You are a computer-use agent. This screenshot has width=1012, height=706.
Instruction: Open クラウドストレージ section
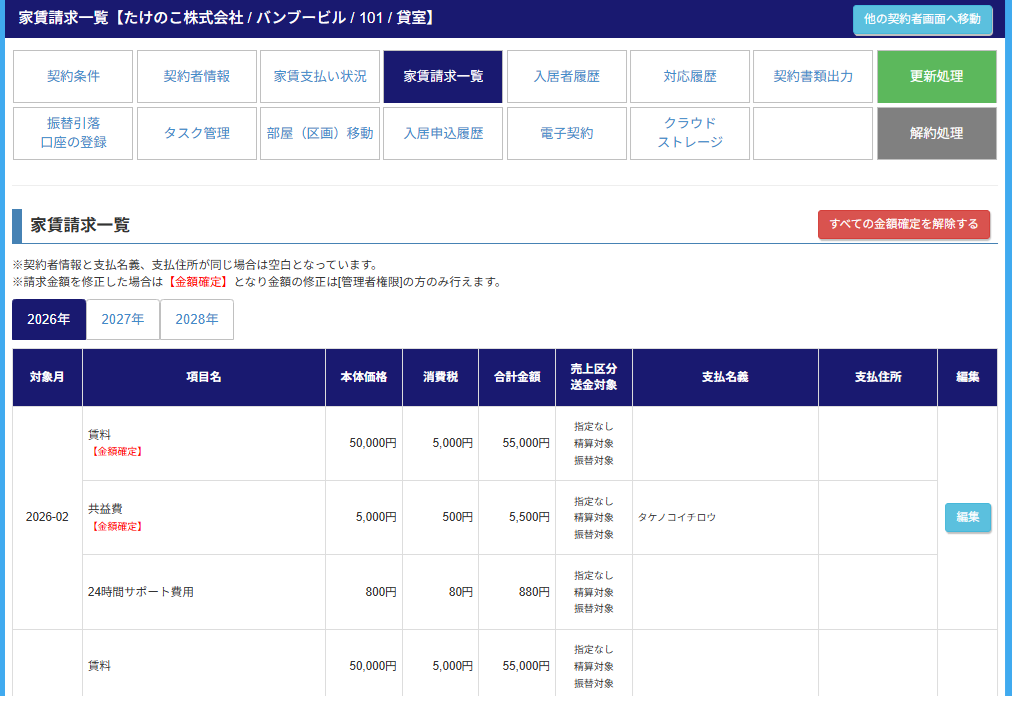pyautogui.click(x=690, y=133)
